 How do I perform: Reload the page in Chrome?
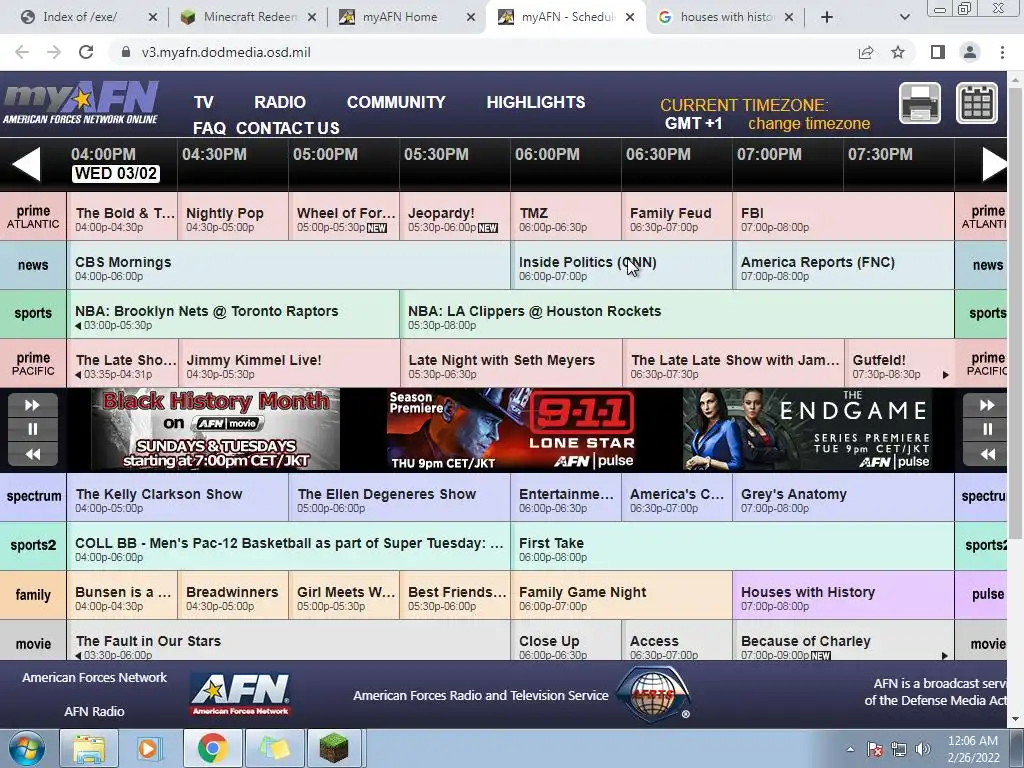coord(86,52)
